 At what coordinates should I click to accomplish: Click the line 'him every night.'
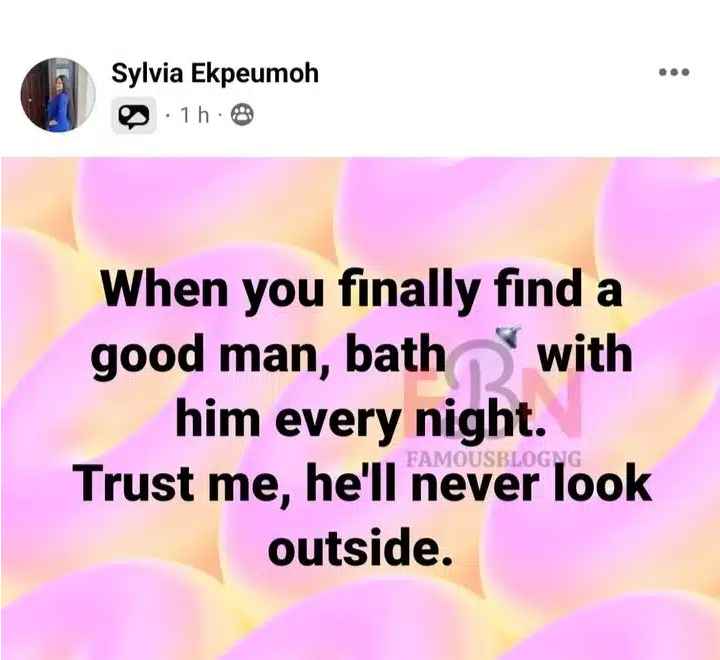(362, 419)
